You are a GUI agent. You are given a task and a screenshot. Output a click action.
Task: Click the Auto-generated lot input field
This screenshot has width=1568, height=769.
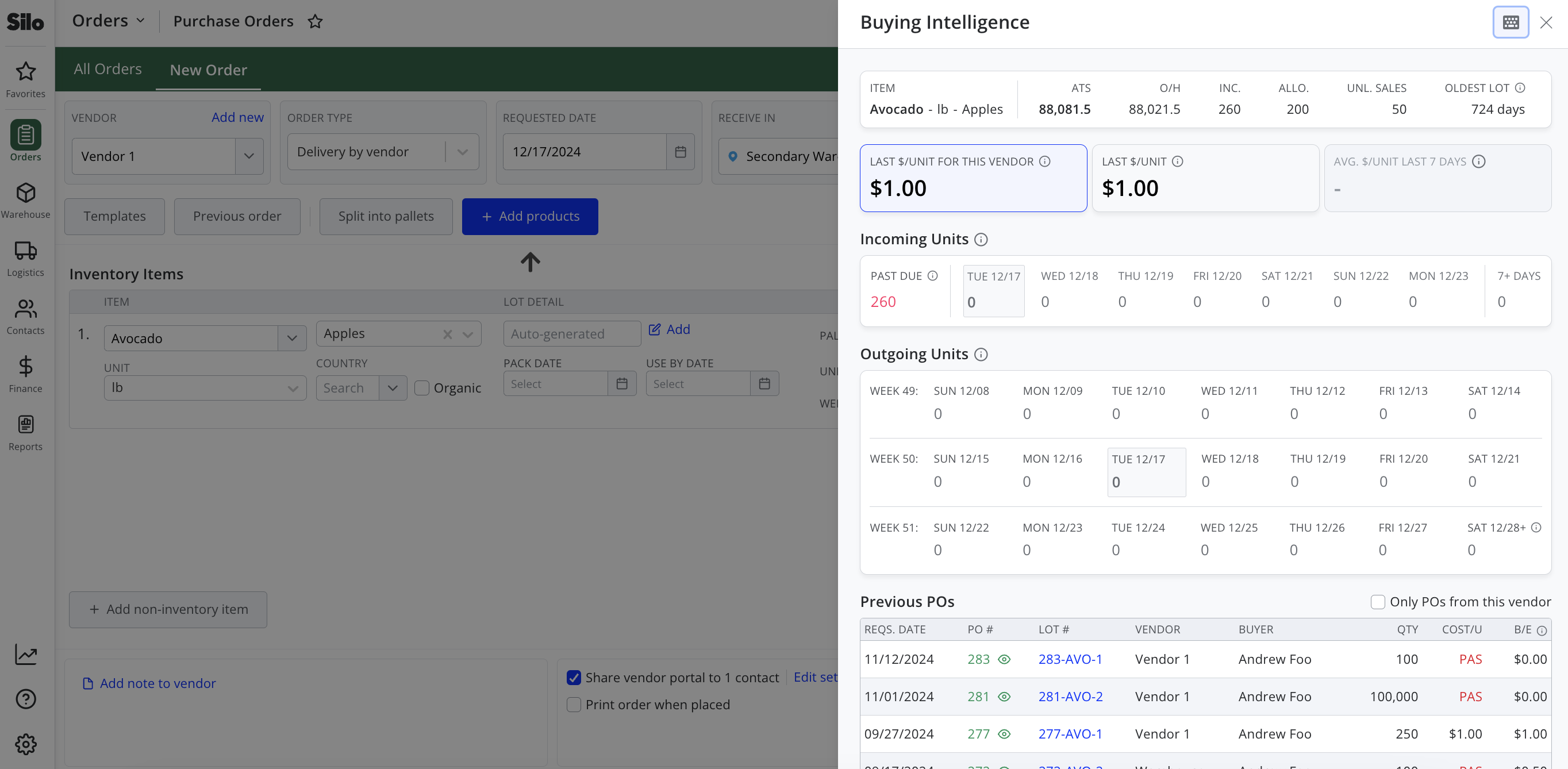[x=571, y=334]
